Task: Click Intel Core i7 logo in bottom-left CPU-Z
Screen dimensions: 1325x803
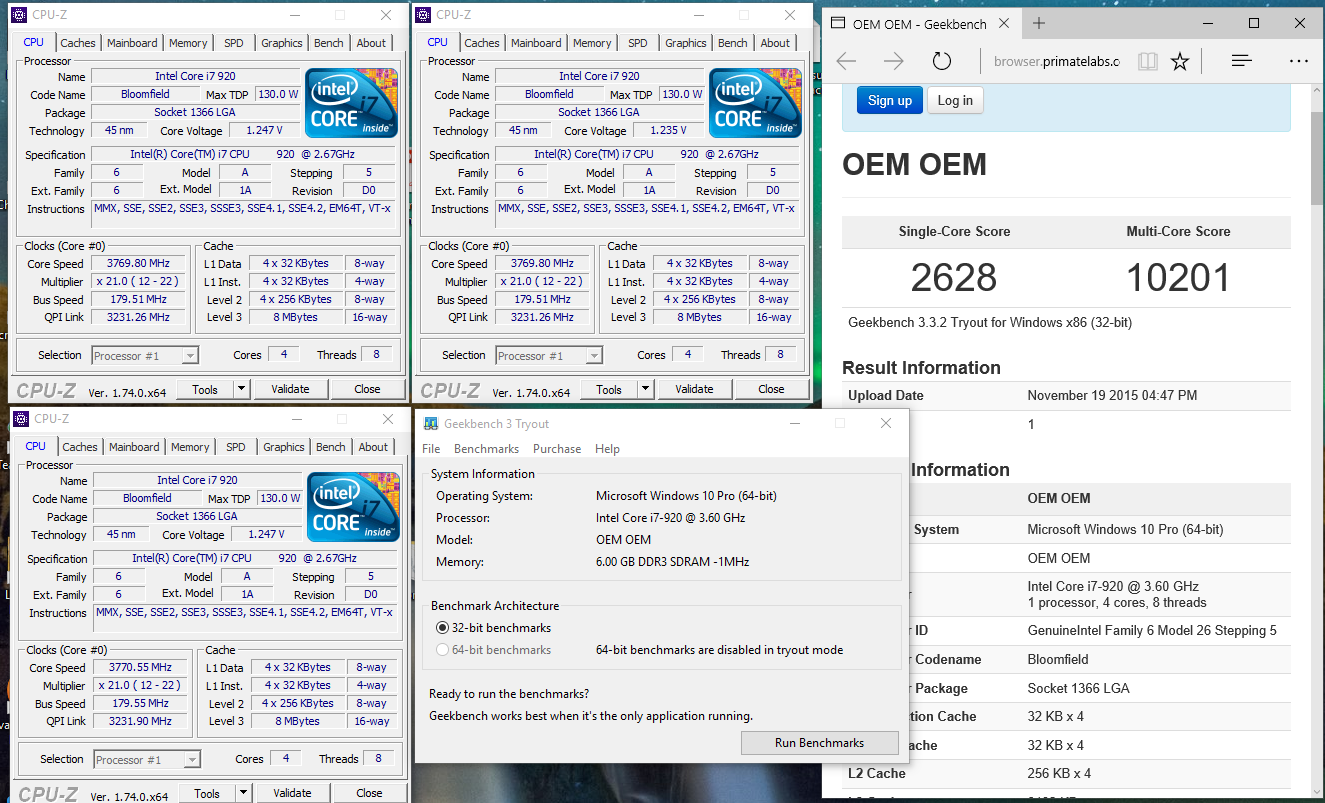Action: (x=354, y=506)
